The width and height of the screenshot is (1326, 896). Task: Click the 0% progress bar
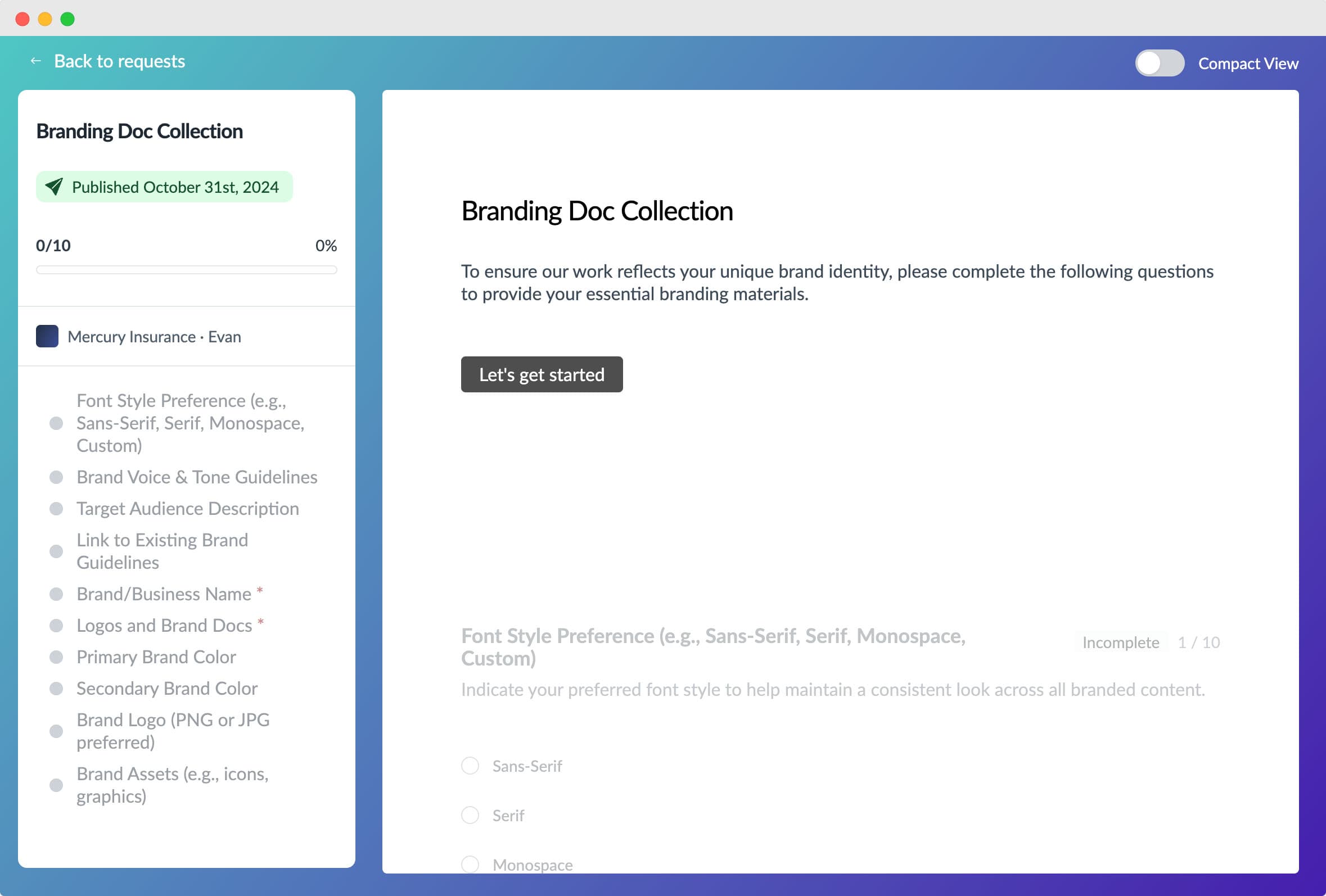click(x=187, y=269)
